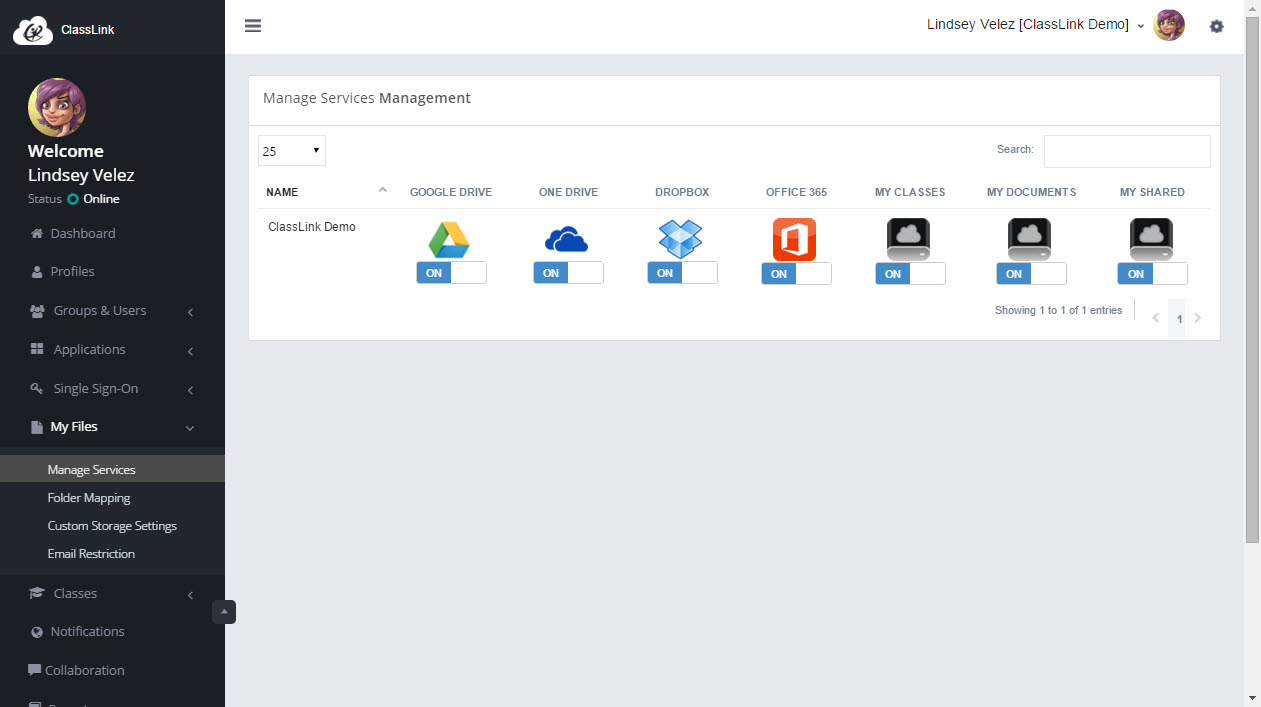Click the Profiles person icon
The height and width of the screenshot is (707, 1261).
tap(38, 272)
